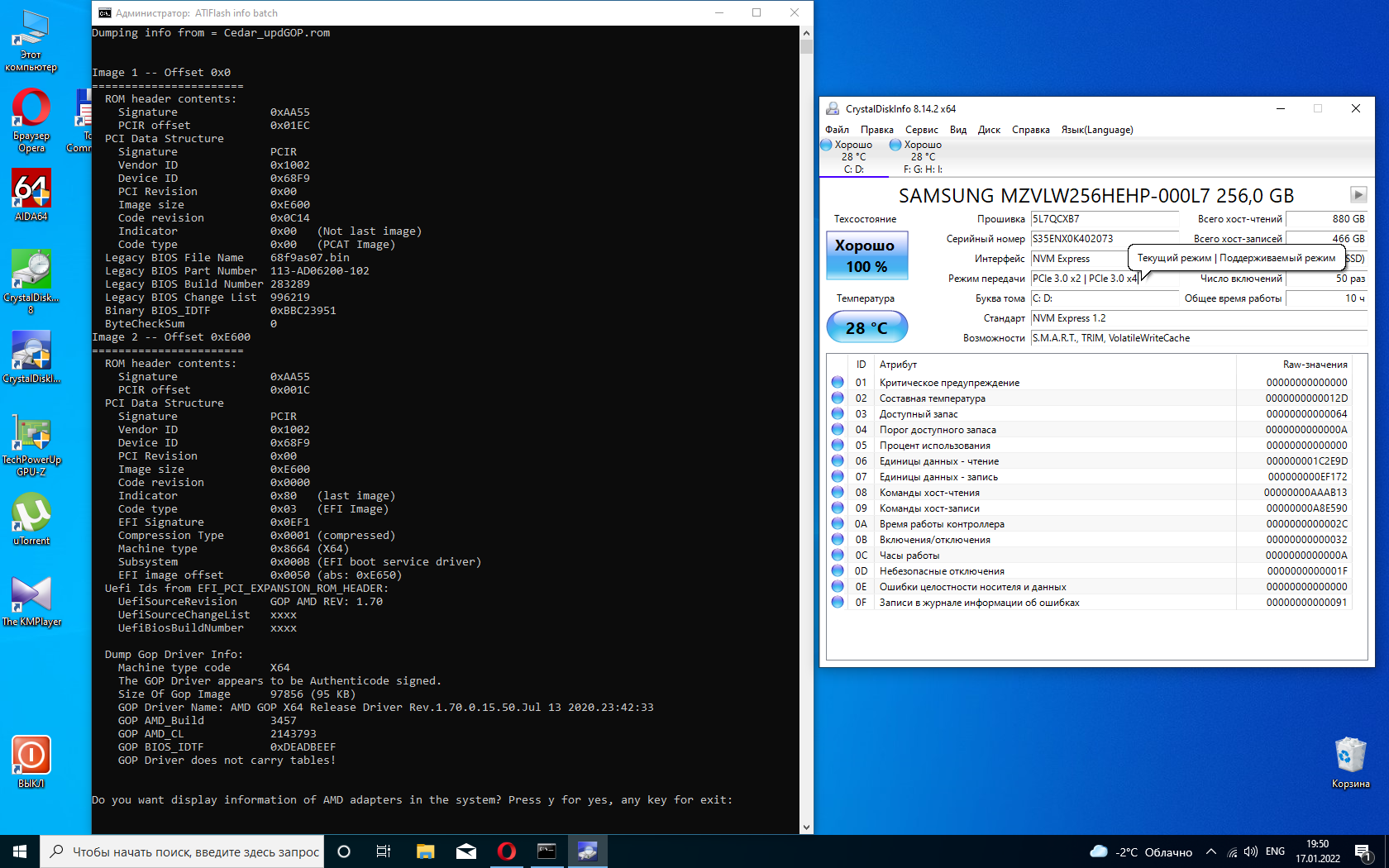This screenshot has height=868, width=1389.
Task: Launch AIDA64 from the desktop
Action: [x=31, y=195]
